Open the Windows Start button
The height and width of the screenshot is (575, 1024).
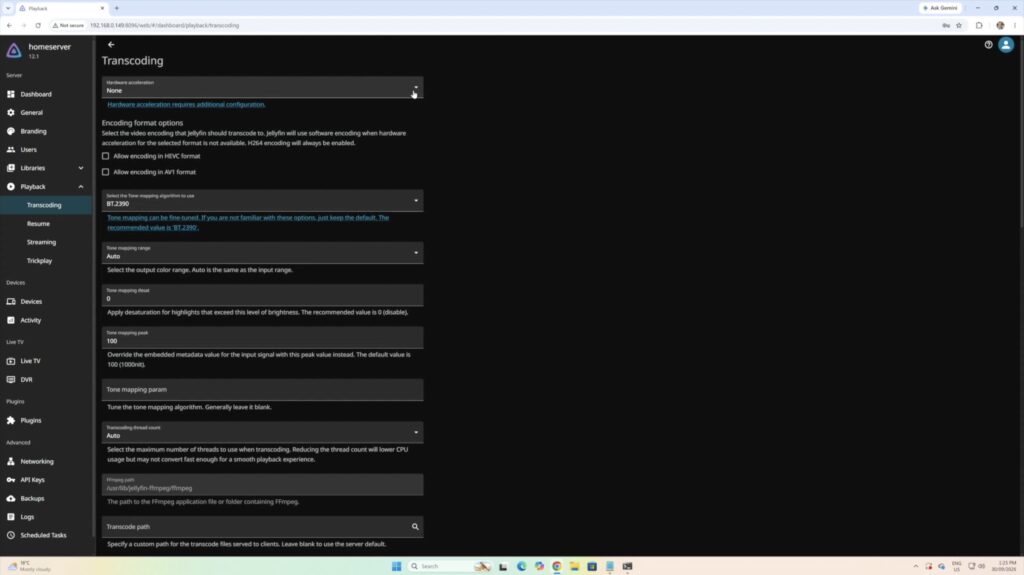[396, 567]
